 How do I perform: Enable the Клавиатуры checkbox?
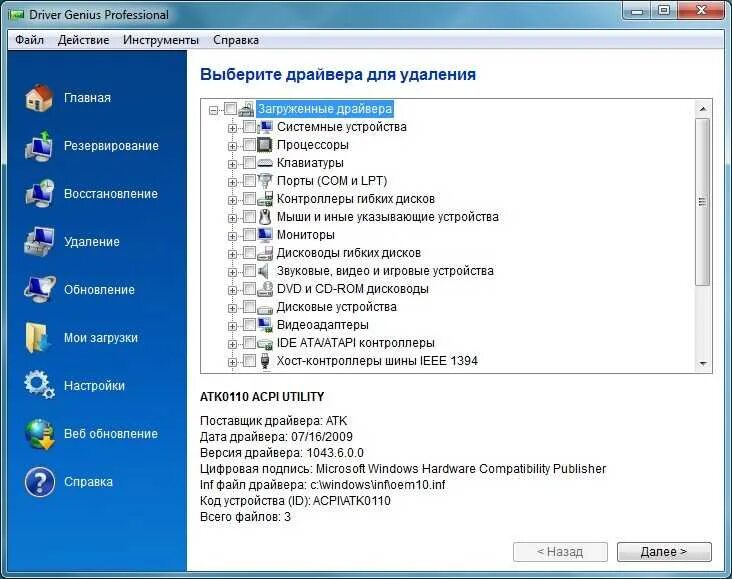pos(249,163)
